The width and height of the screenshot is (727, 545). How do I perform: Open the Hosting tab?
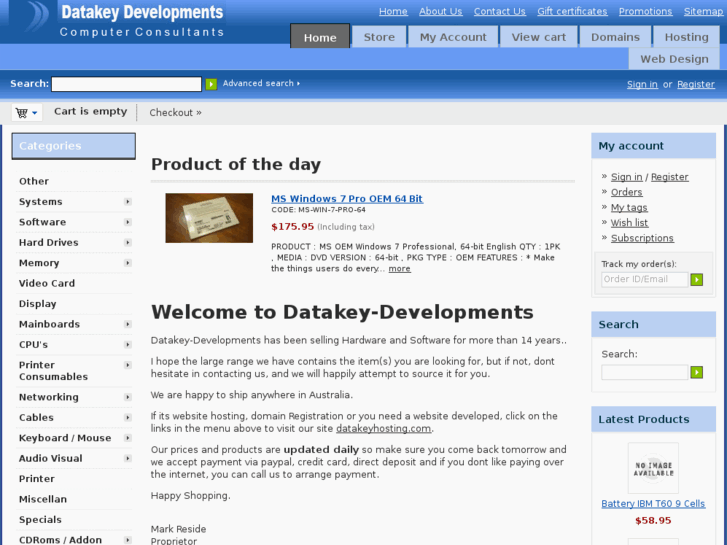tap(687, 37)
